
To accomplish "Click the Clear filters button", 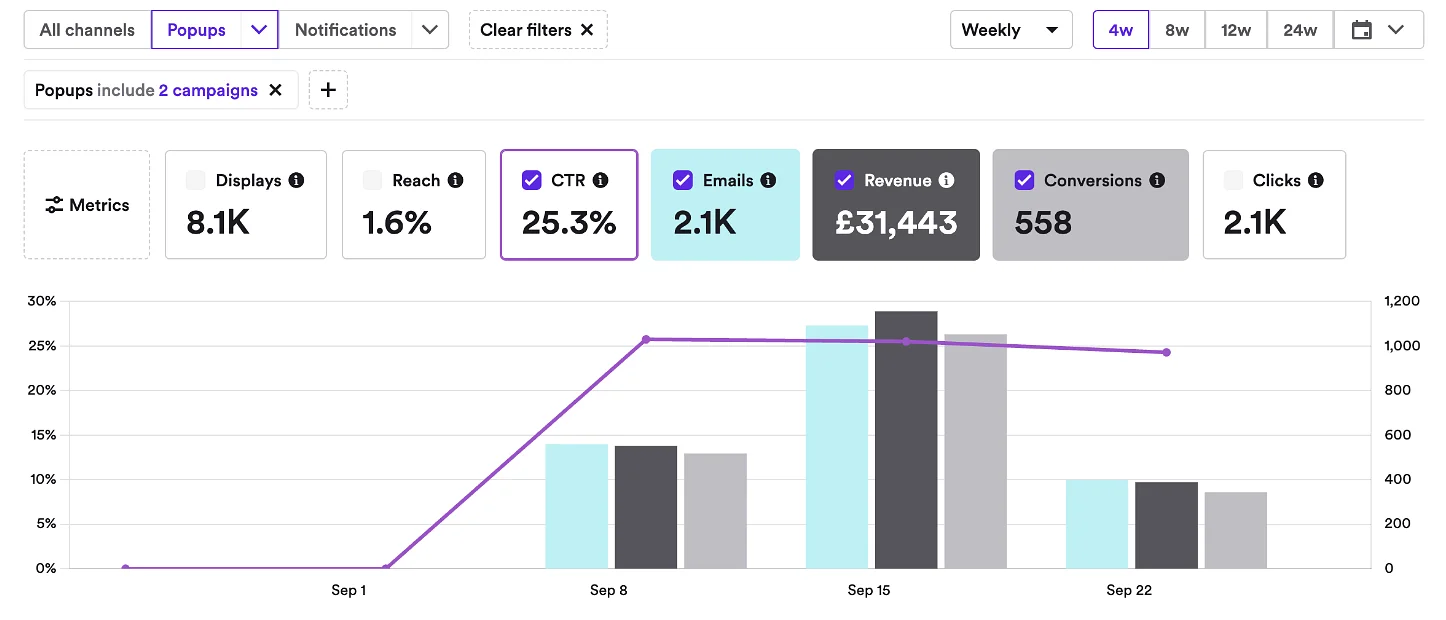I will pyautogui.click(x=538, y=30).
